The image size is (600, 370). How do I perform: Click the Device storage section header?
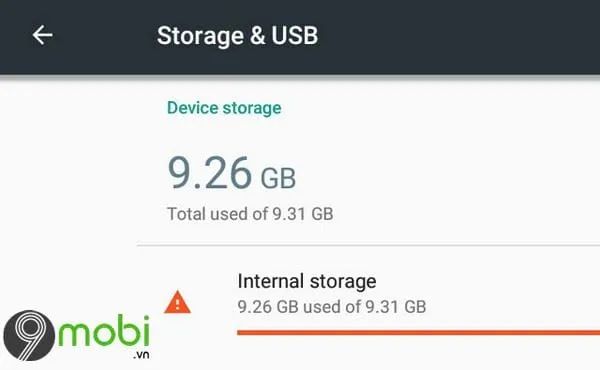pos(224,108)
